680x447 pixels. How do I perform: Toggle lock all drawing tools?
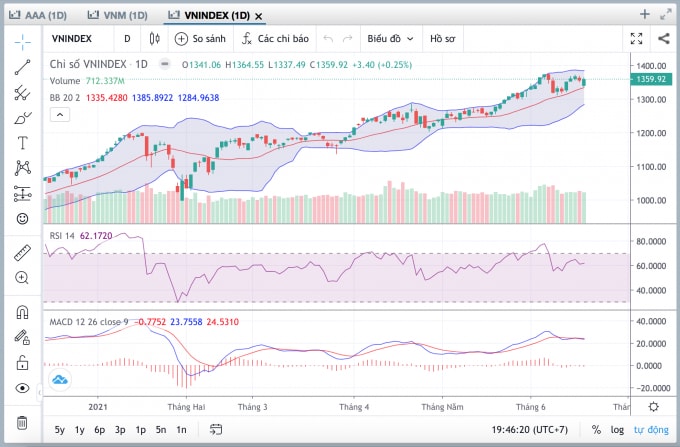(23, 362)
